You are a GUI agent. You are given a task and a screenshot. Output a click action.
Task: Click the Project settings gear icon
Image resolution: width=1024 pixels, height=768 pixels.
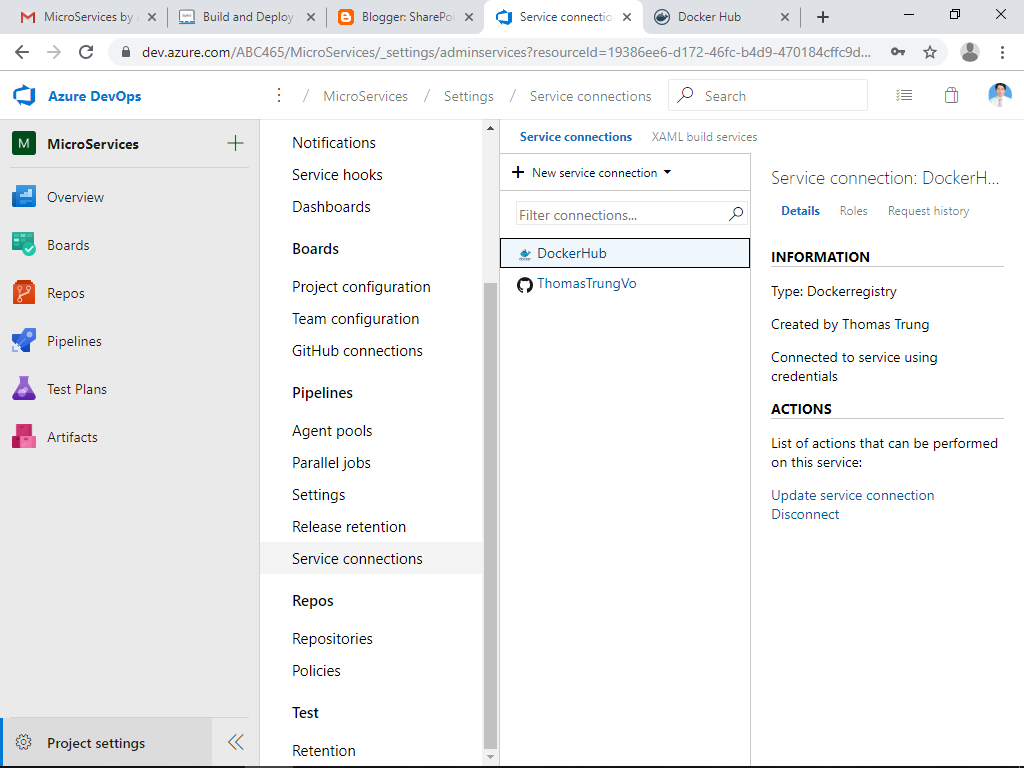coord(24,743)
